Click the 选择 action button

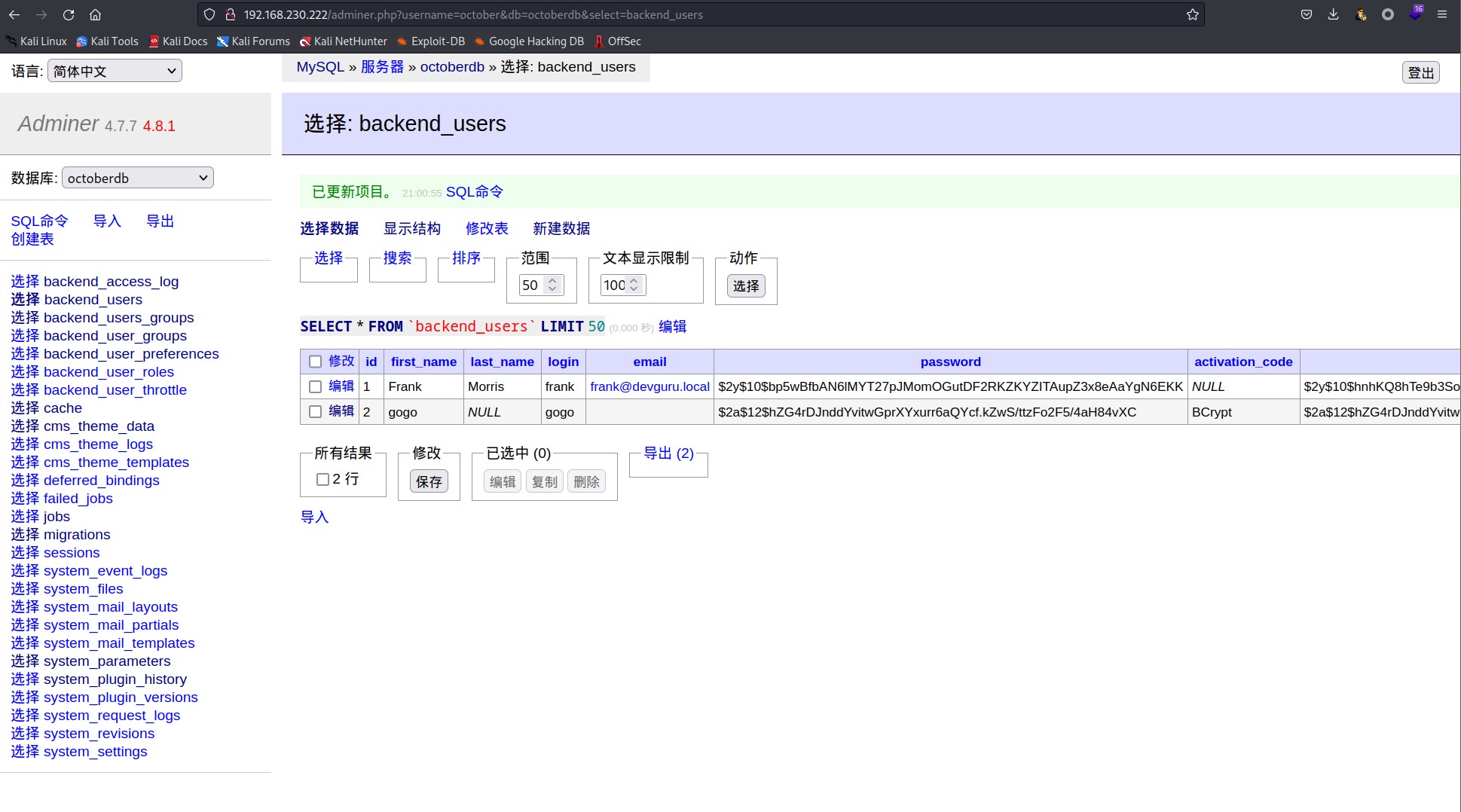[x=746, y=285]
